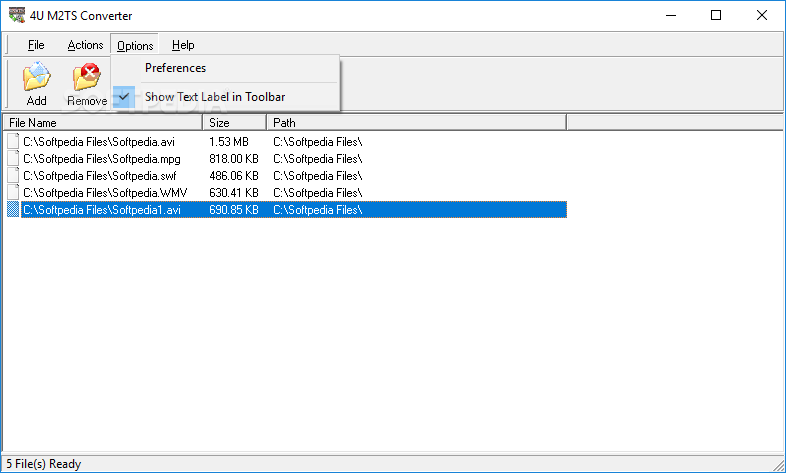
Task: Click the file icon beside Softpedia1.avi
Action: point(13,210)
